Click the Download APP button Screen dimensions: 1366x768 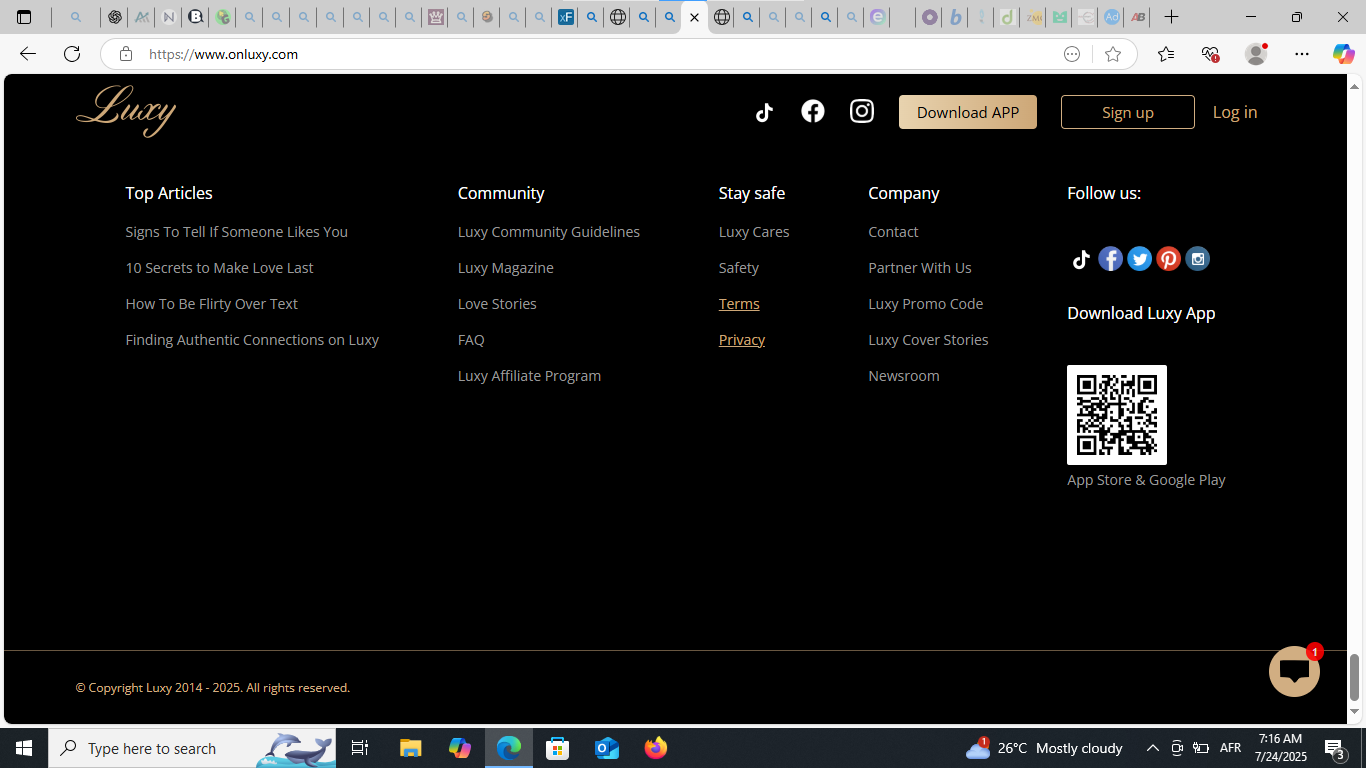(x=968, y=112)
